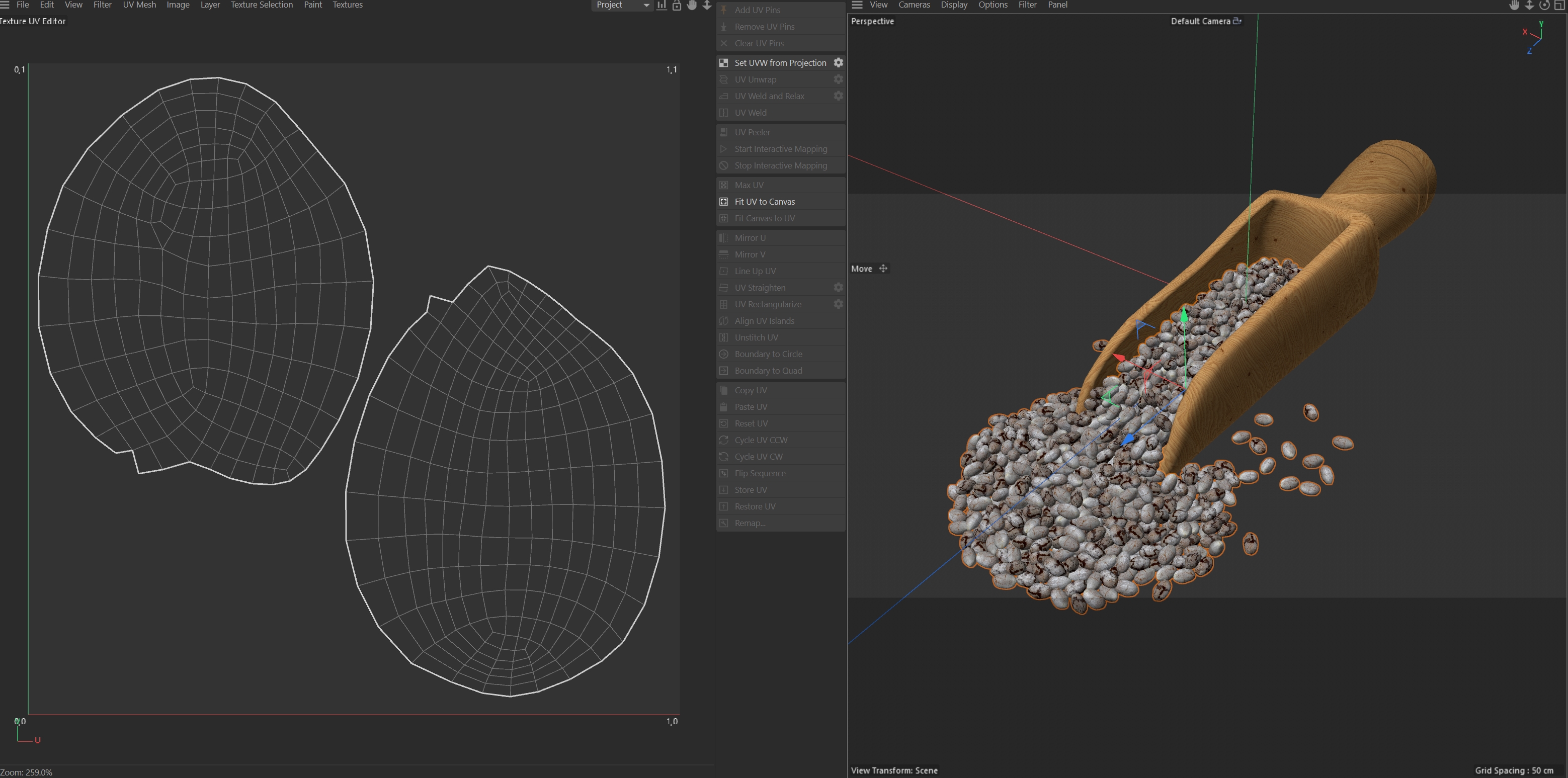Click the histogram bars icon beside Project
The height and width of the screenshot is (778, 1568).
tap(662, 5)
